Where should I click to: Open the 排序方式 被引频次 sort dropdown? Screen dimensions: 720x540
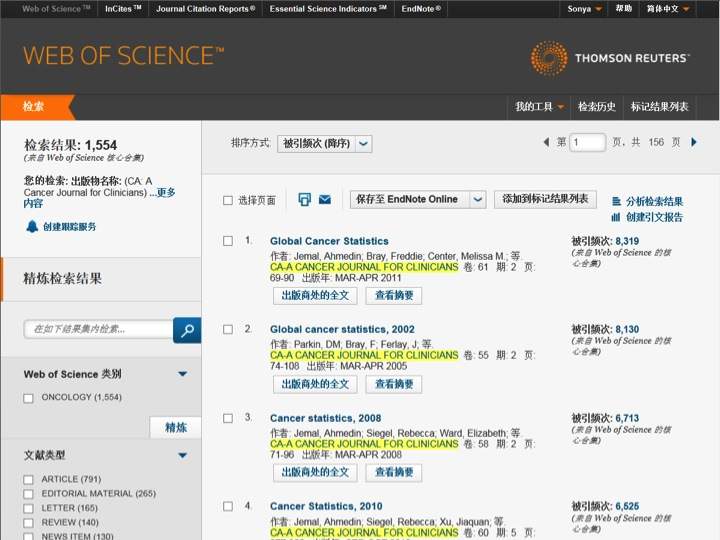click(325, 144)
